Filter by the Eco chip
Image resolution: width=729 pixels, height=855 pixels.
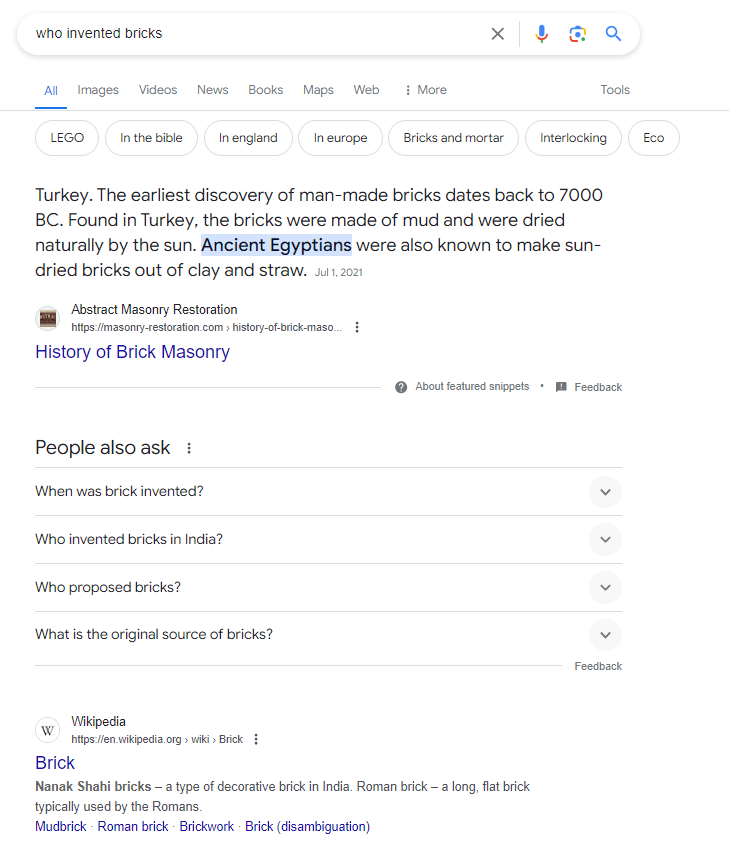coord(654,138)
